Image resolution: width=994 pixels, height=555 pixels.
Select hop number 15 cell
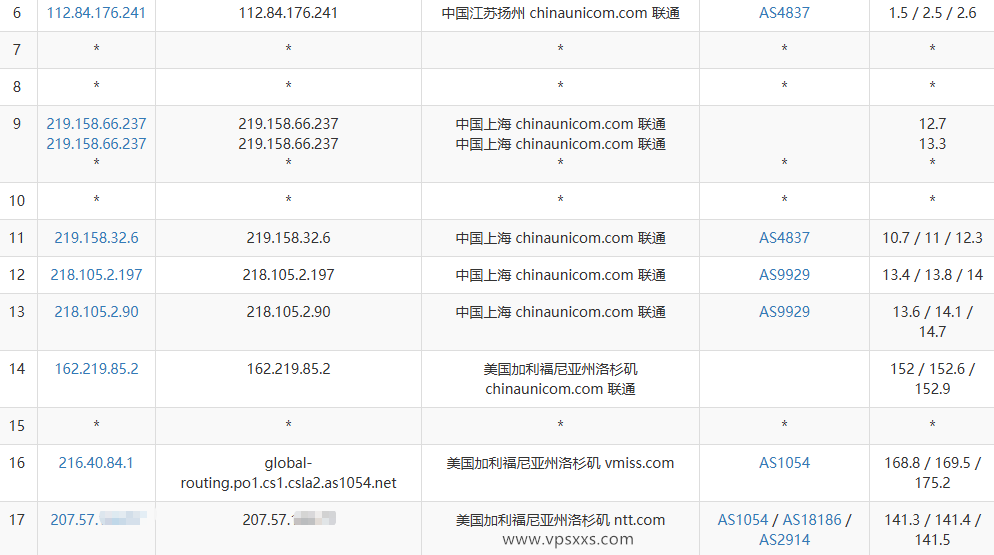tap(18, 426)
